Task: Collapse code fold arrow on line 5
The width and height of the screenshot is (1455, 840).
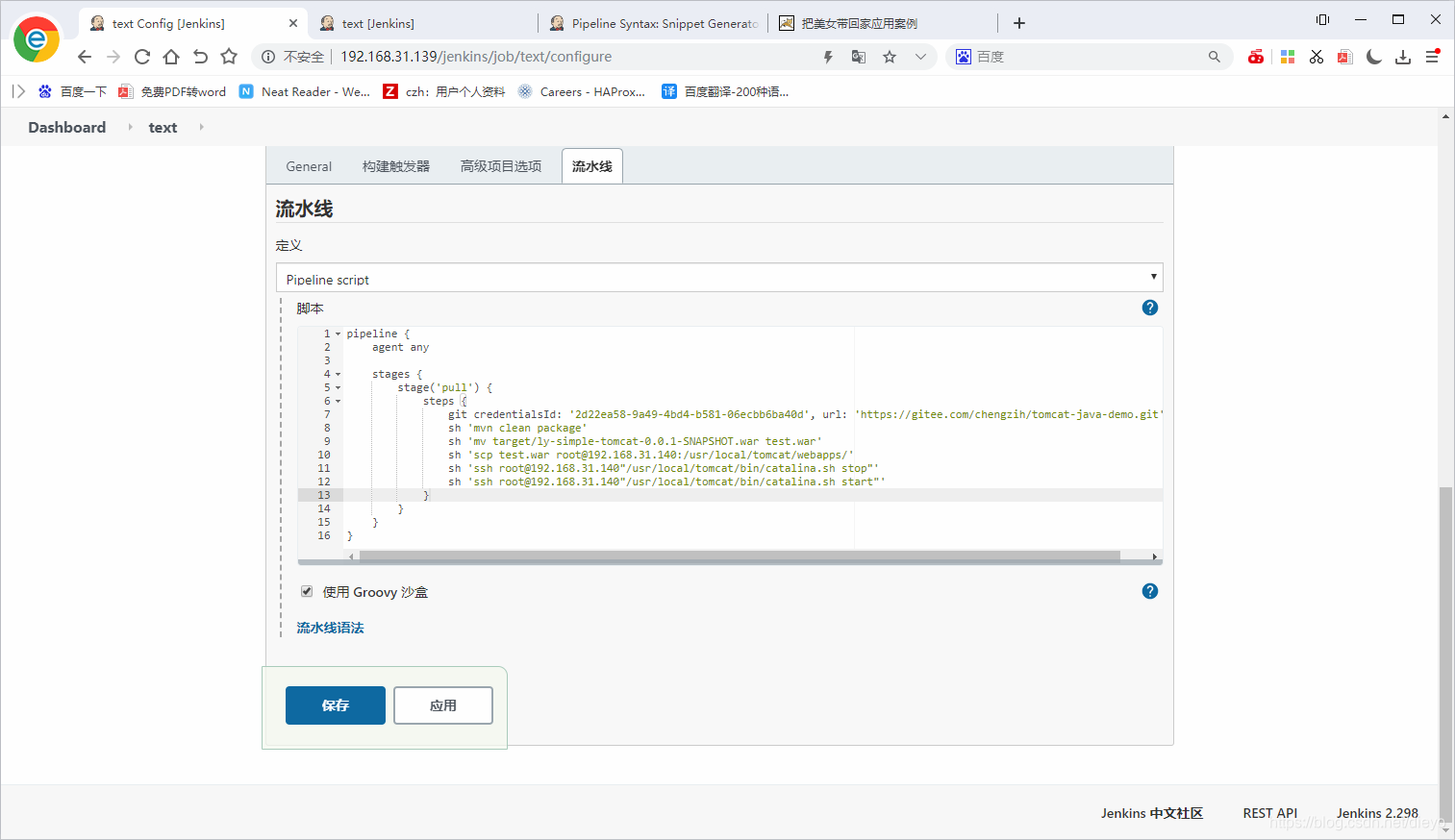Action: coord(338,387)
